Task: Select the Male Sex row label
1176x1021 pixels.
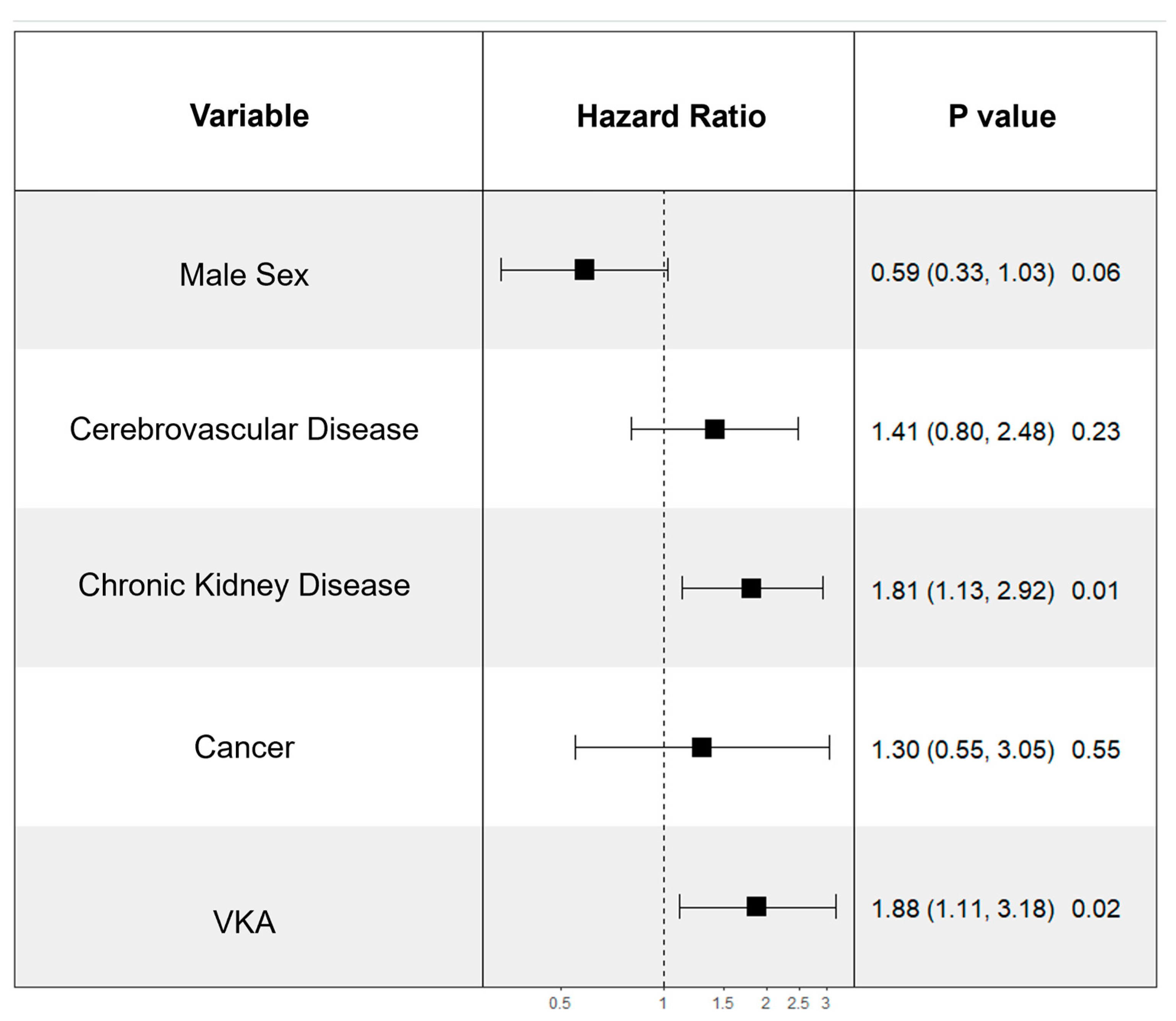Action: coord(244,274)
